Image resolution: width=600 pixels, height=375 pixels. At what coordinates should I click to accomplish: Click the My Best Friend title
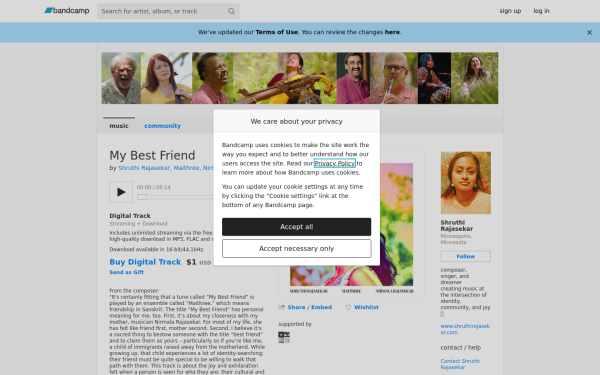click(x=152, y=155)
